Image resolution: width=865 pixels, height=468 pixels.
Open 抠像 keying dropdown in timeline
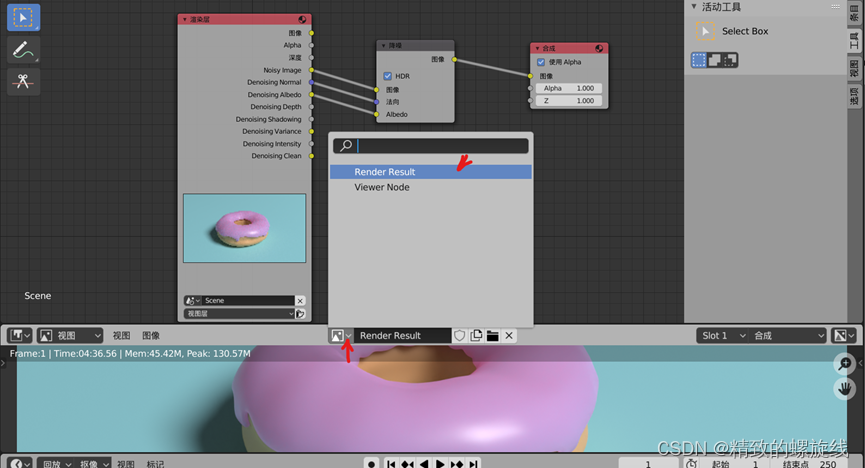point(93,464)
